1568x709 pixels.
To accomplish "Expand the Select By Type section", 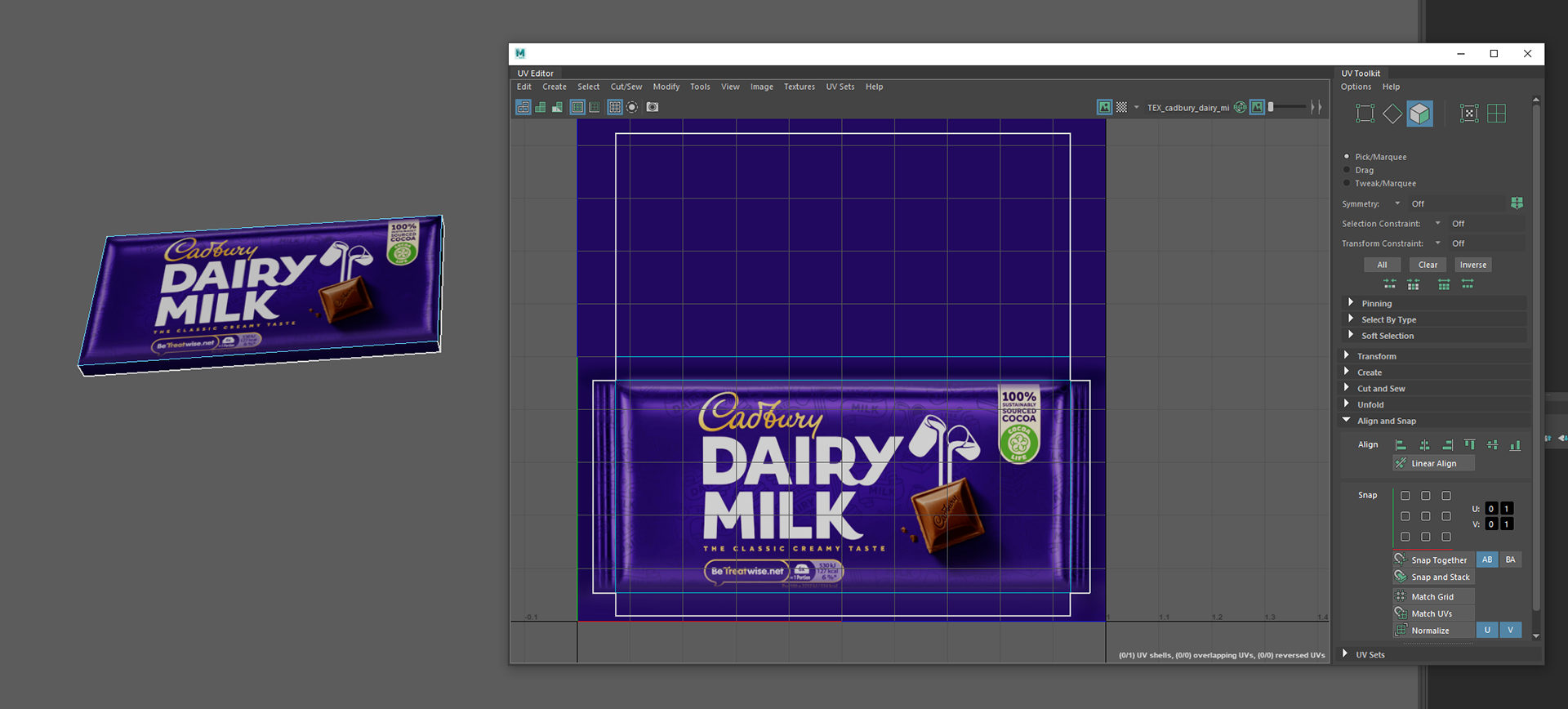I will coord(1351,319).
